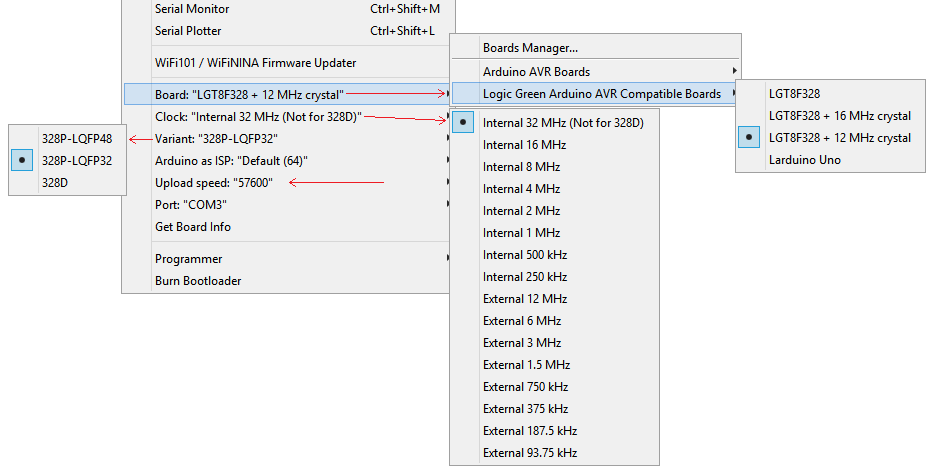Viewport: 933px width, 472px height.
Task: Select the 328D variant
Action: point(68,183)
